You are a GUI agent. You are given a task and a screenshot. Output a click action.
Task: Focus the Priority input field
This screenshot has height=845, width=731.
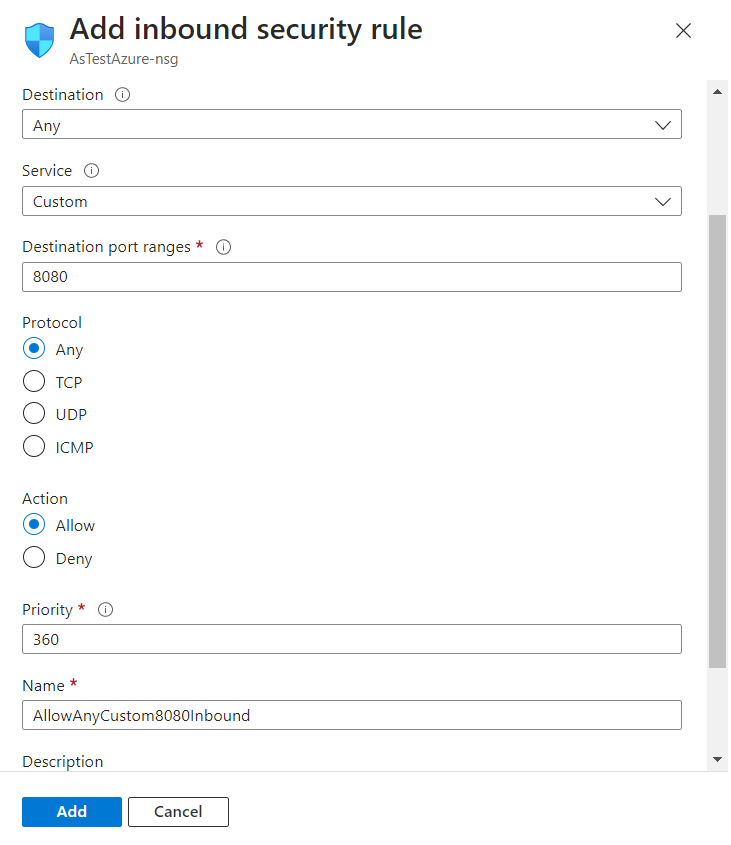(x=351, y=639)
